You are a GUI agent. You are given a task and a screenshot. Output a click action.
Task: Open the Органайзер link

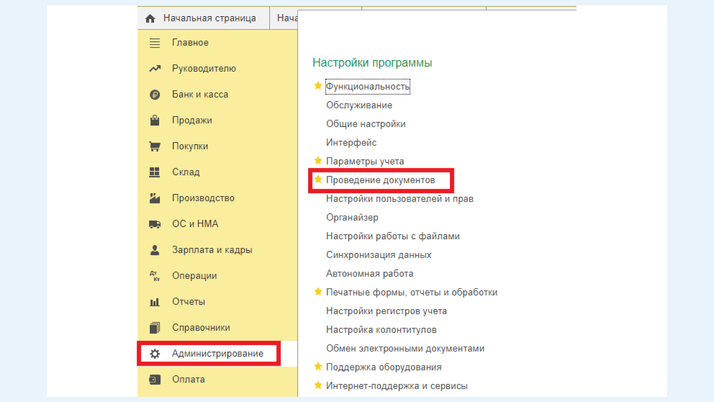[x=352, y=217]
